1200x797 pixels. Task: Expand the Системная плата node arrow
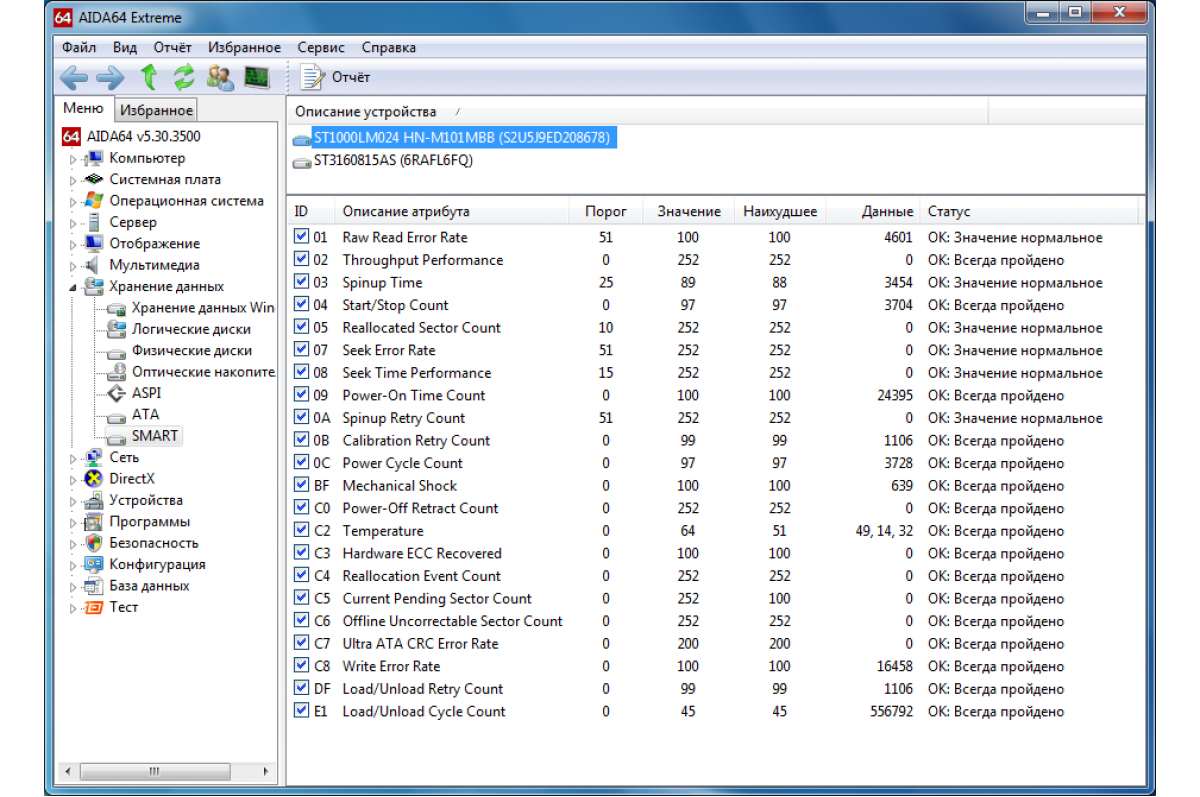72,180
